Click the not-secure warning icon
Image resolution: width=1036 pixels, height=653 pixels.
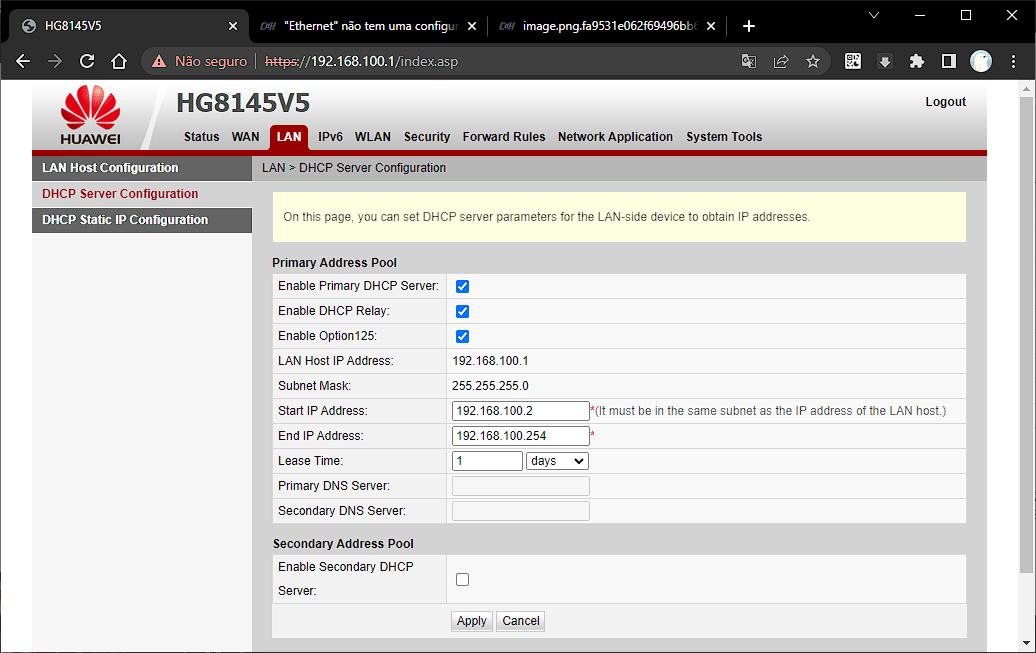point(159,61)
